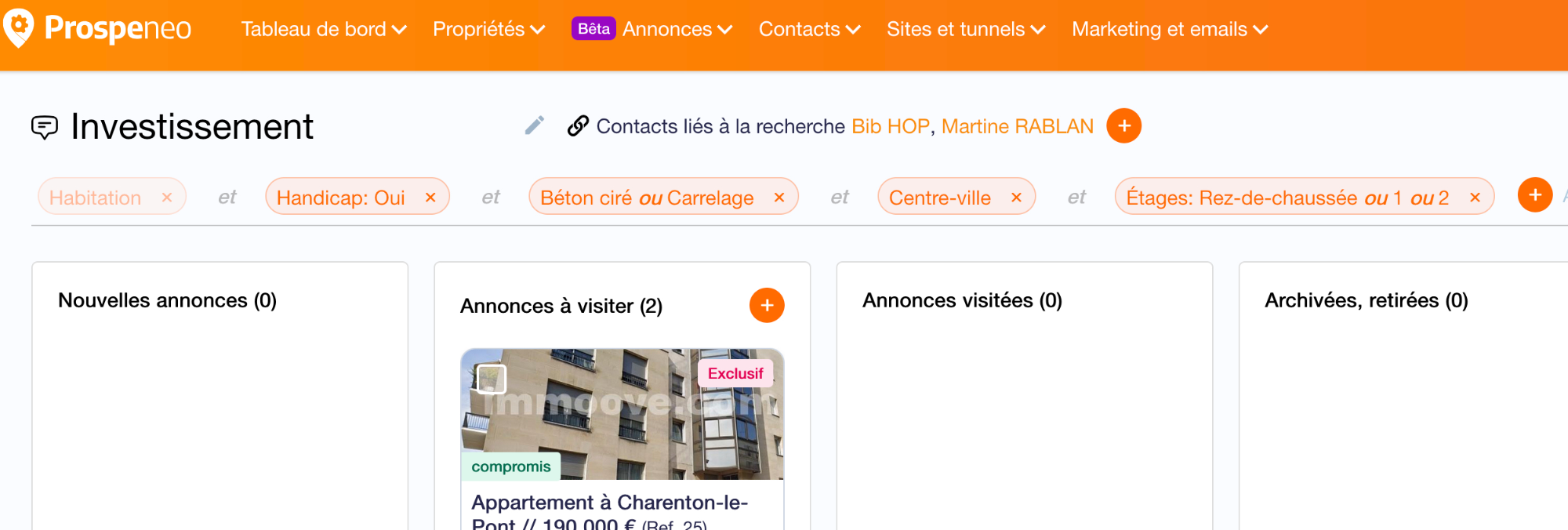Click the link chain icon
Viewport: 1568px width, 530px height.
(578, 125)
